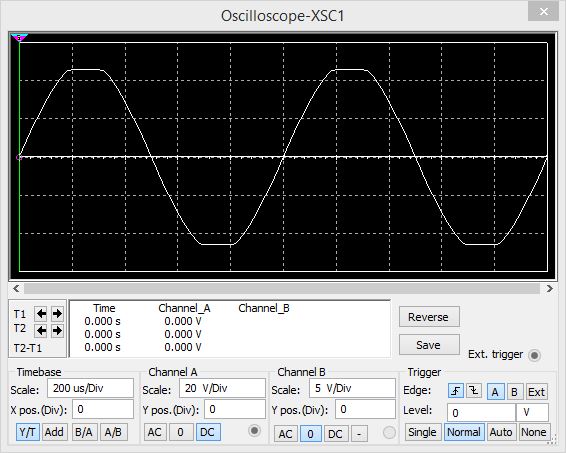Click the cursor marker at top-left of the display
This screenshot has height=453, width=566.
(x=19, y=38)
